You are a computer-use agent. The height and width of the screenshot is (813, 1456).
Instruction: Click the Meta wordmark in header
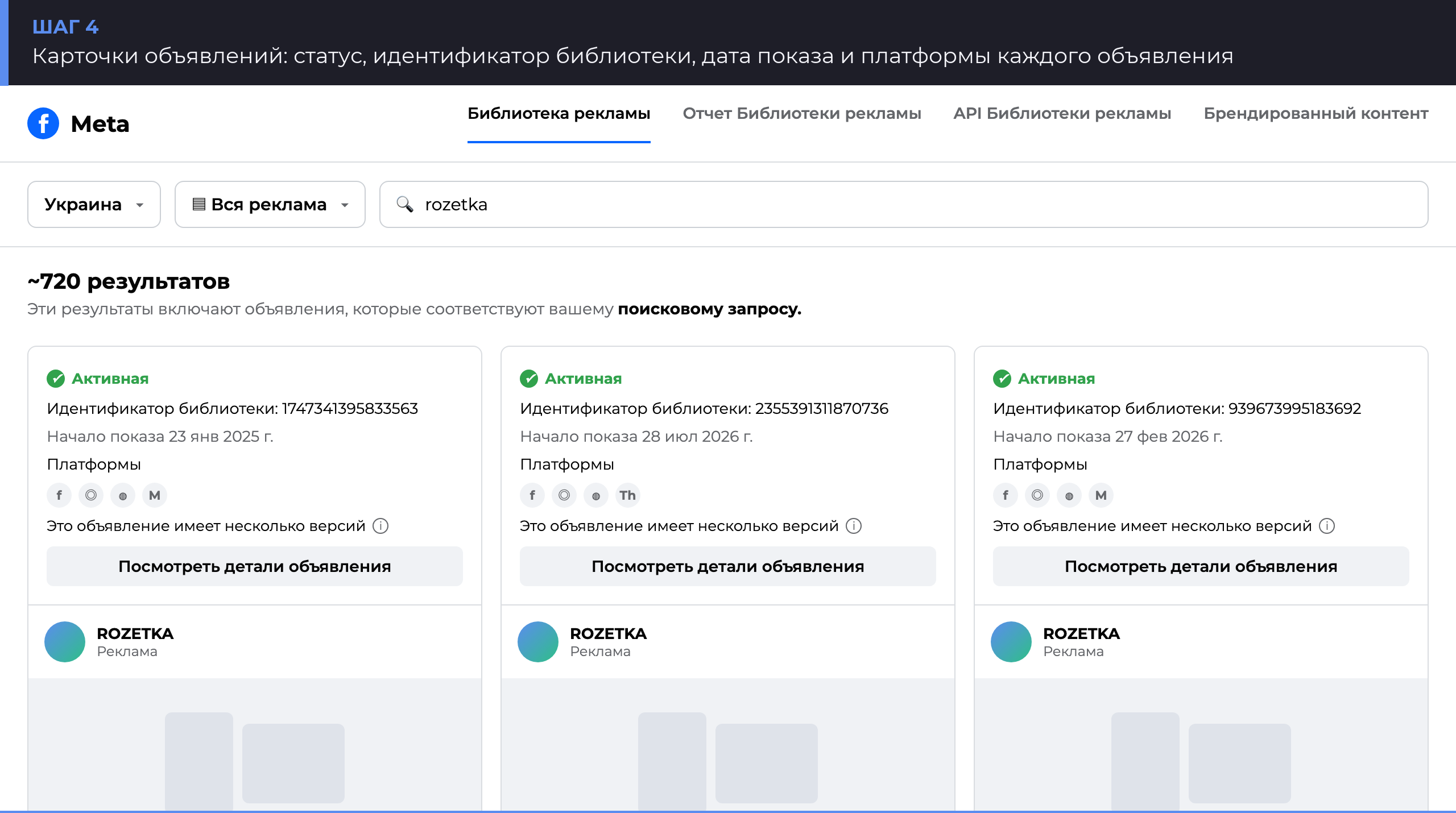(100, 124)
